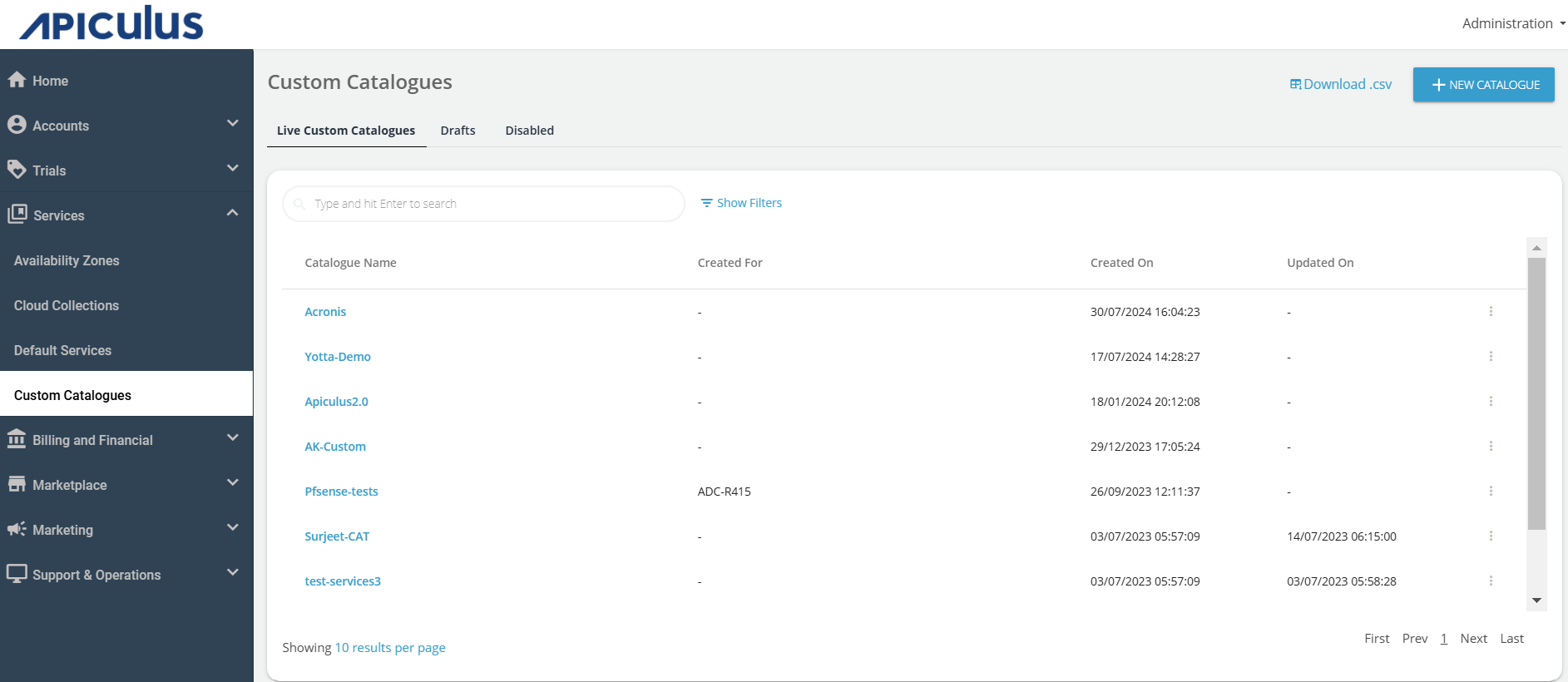Open Availability Zones in sidebar
This screenshot has height=682, width=1568.
pyautogui.click(x=126, y=260)
